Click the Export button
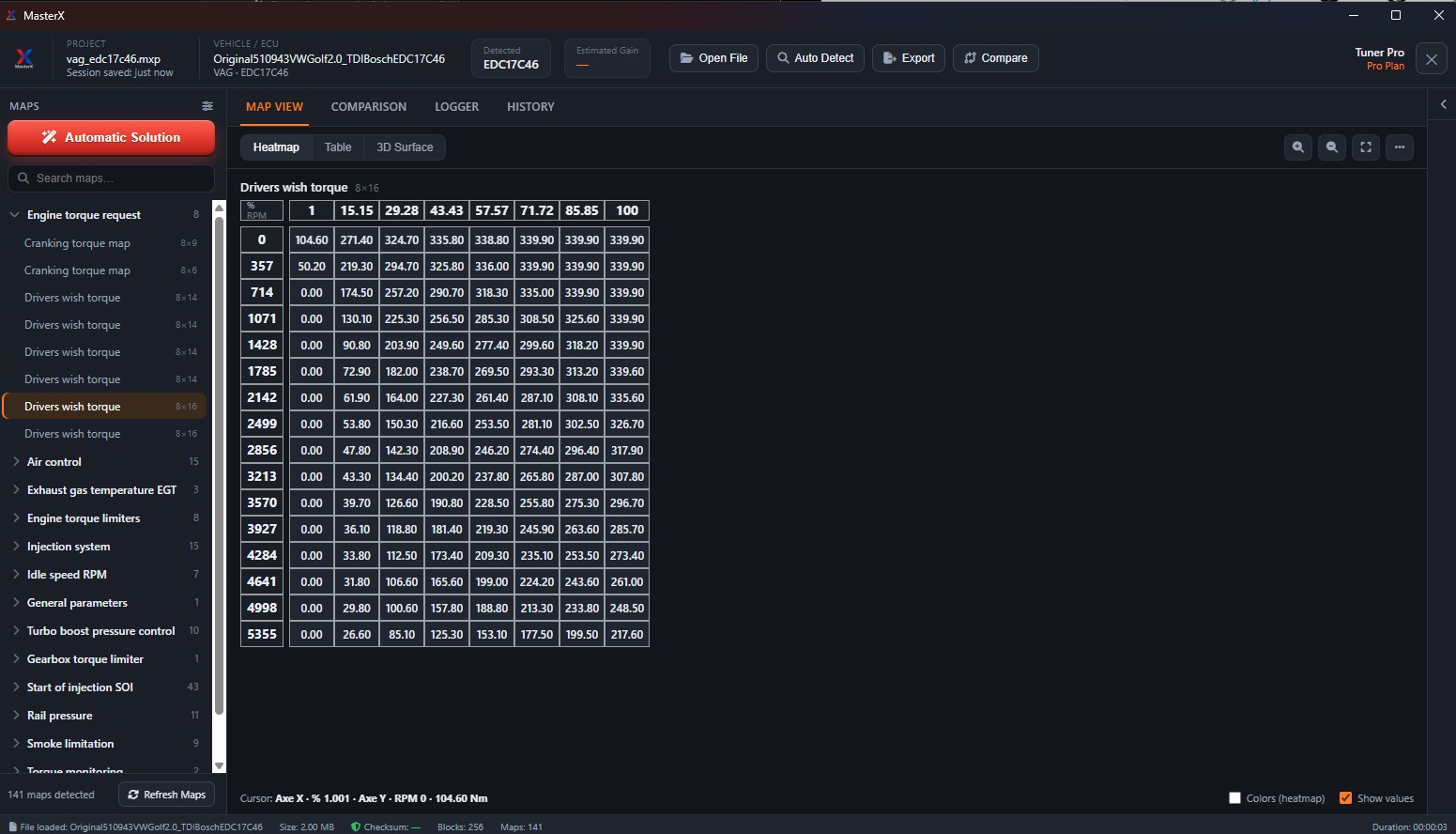 point(909,58)
